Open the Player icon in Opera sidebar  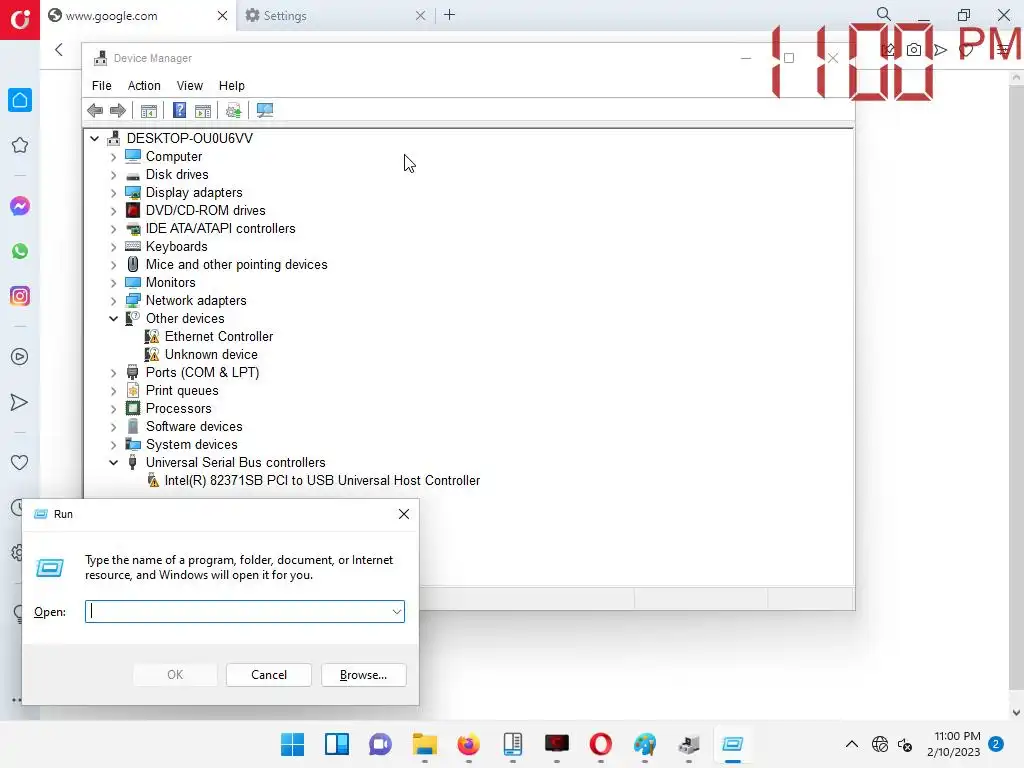click(x=20, y=357)
